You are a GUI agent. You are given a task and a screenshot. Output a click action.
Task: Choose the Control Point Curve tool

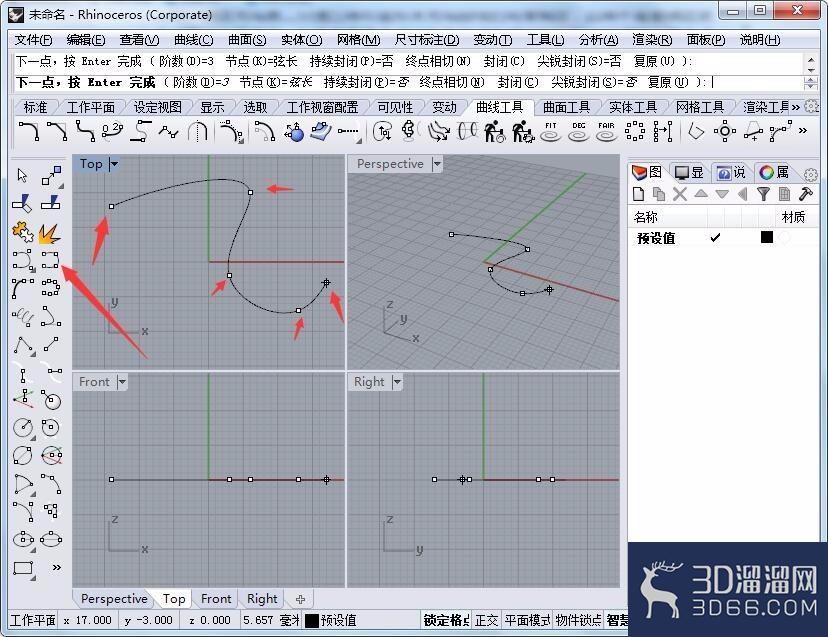coord(22,260)
